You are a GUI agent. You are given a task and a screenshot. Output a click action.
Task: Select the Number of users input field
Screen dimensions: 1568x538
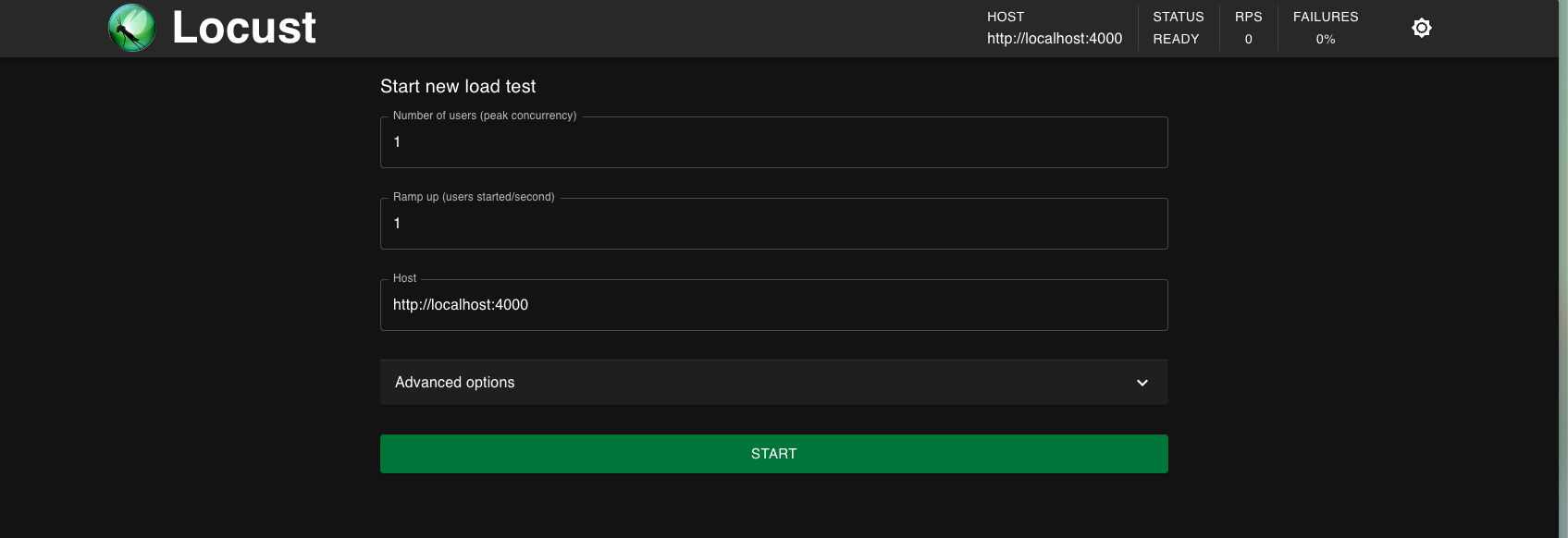click(773, 141)
